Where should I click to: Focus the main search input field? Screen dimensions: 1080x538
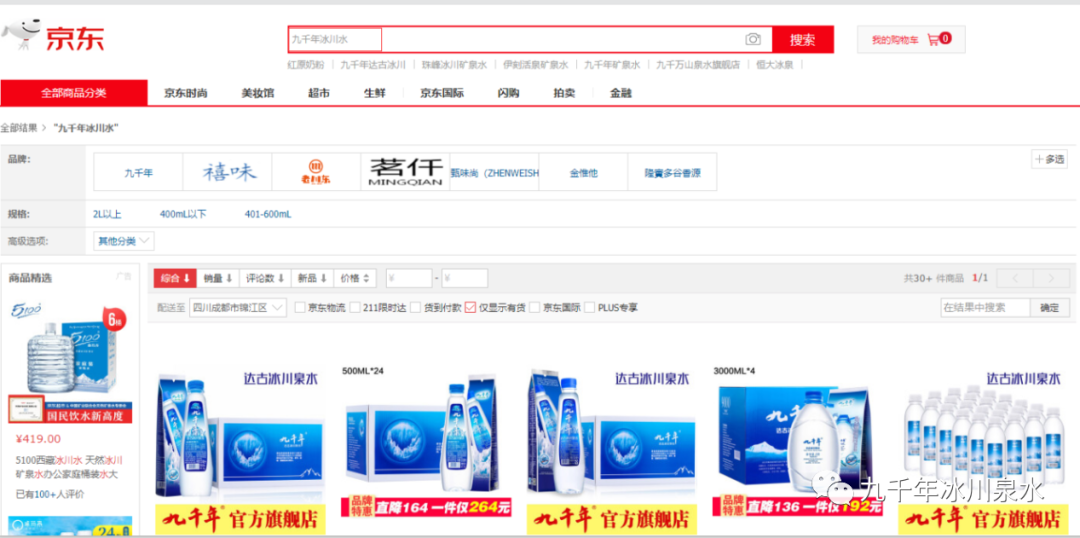click(530, 39)
